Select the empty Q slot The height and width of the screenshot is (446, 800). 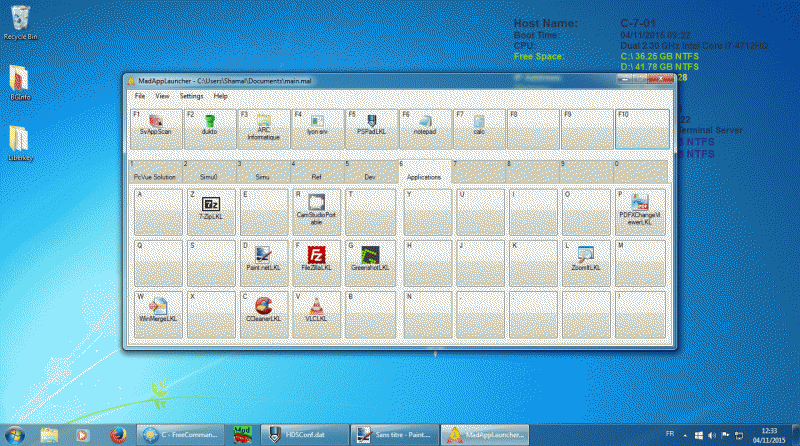click(x=158, y=263)
